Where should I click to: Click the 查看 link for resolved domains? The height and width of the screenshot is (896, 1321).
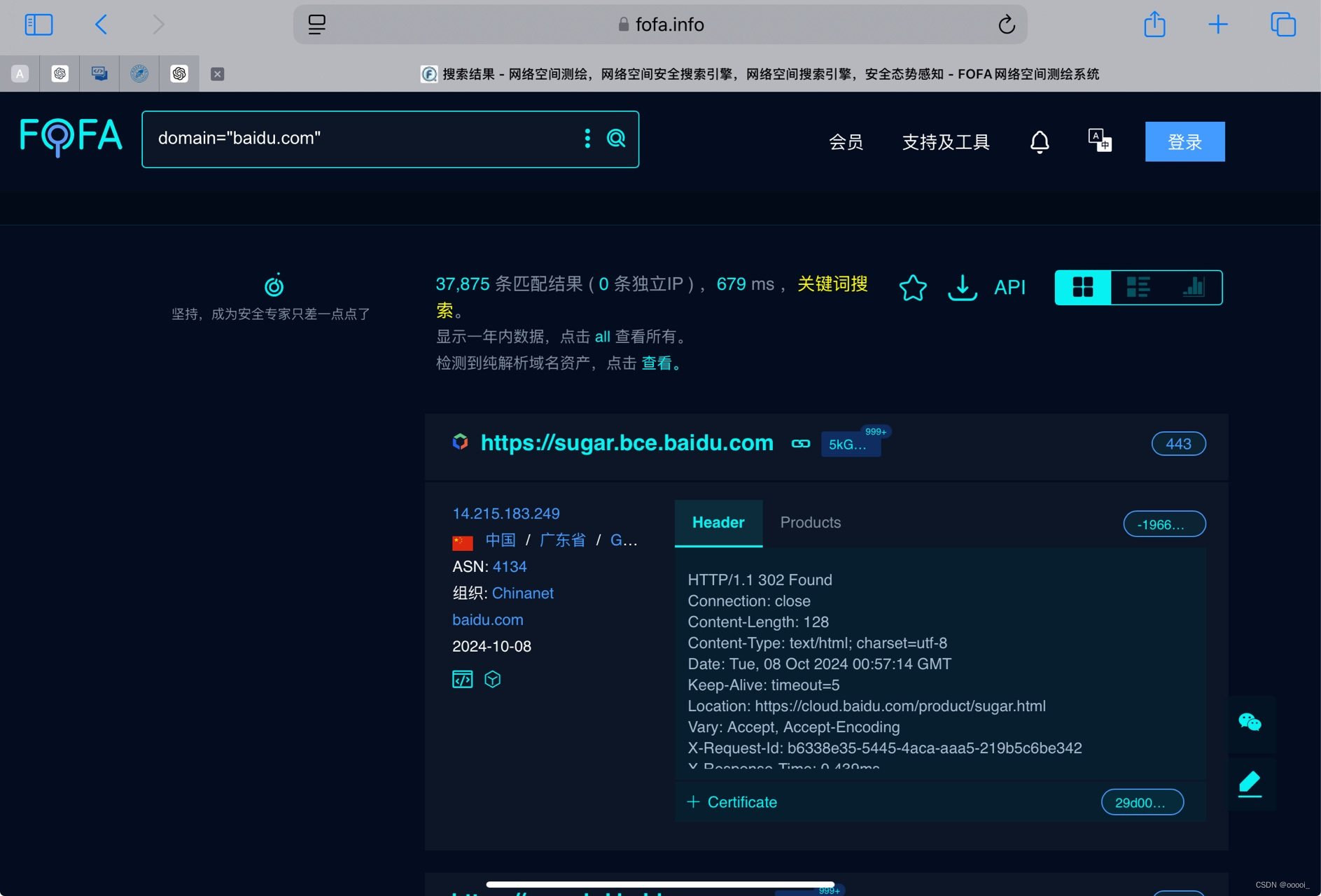657,363
